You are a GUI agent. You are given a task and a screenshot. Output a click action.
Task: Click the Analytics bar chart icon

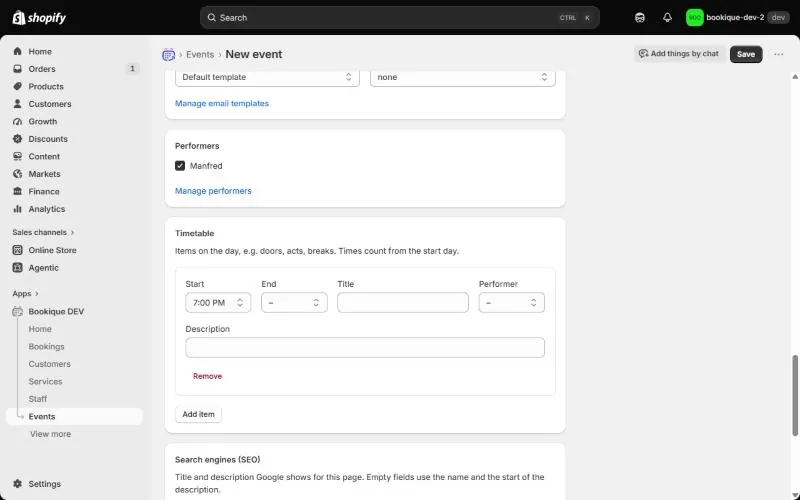(x=18, y=209)
